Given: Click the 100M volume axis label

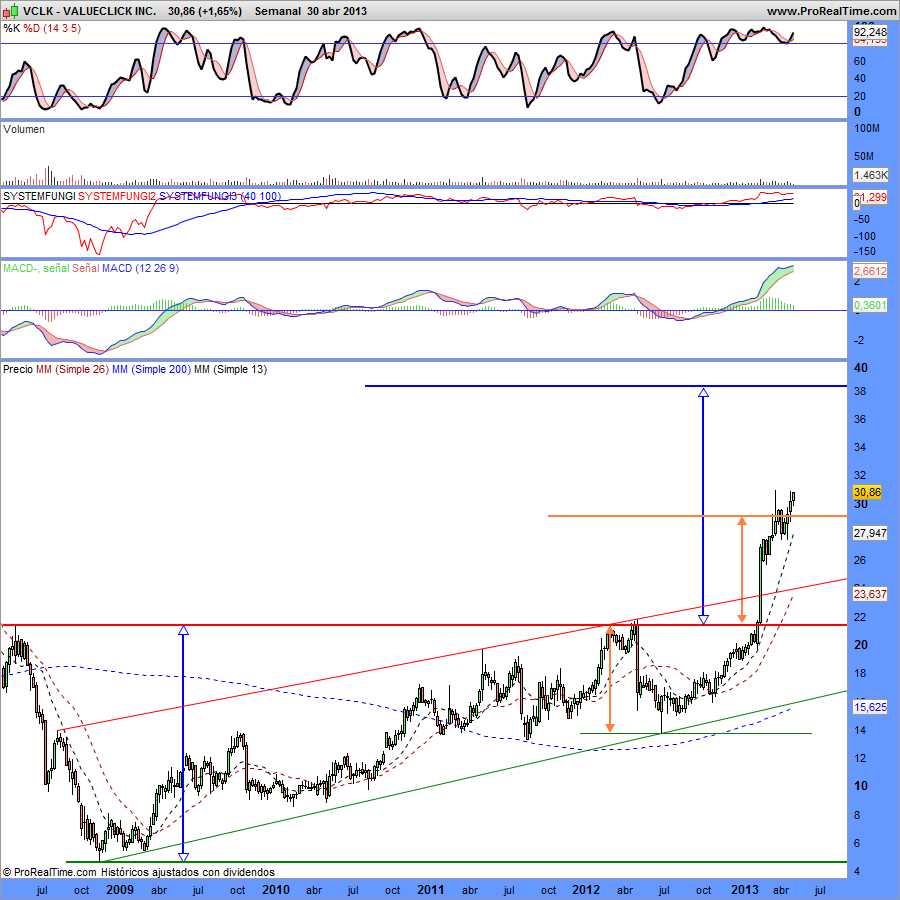Looking at the screenshot, I should [867, 128].
